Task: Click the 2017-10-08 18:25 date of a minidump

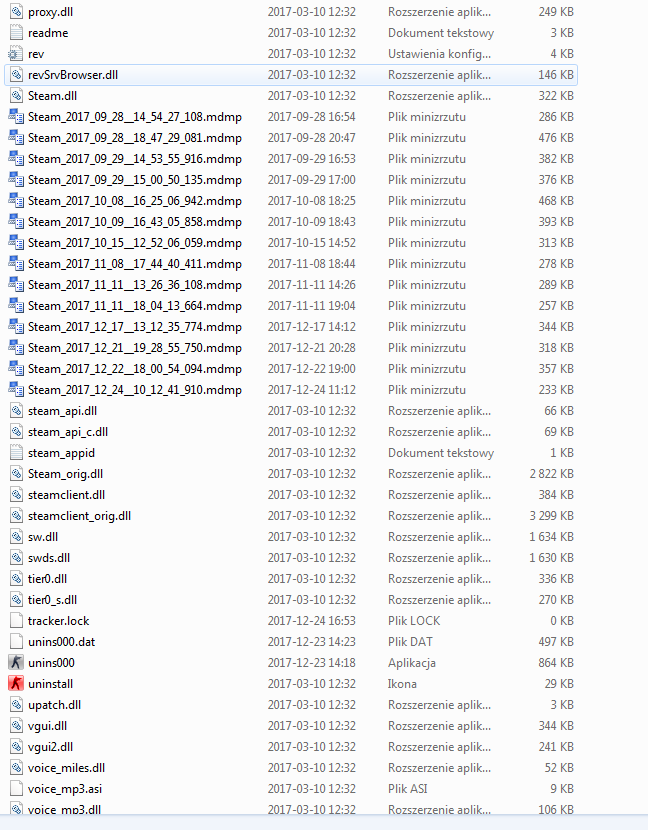Action: click(x=311, y=201)
